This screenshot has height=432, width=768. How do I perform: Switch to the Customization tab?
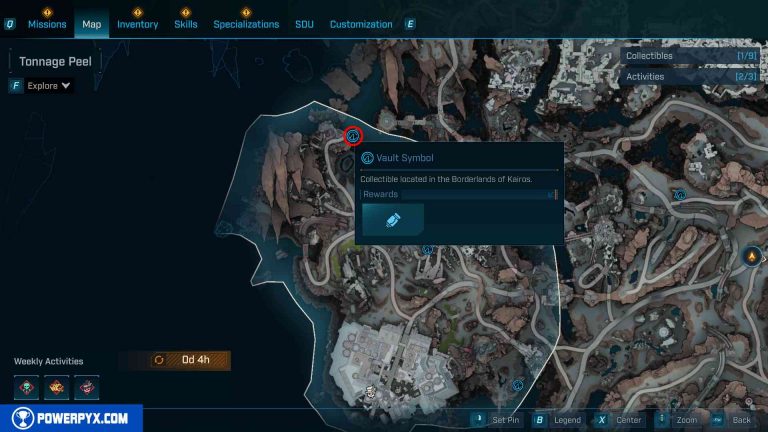click(x=361, y=24)
